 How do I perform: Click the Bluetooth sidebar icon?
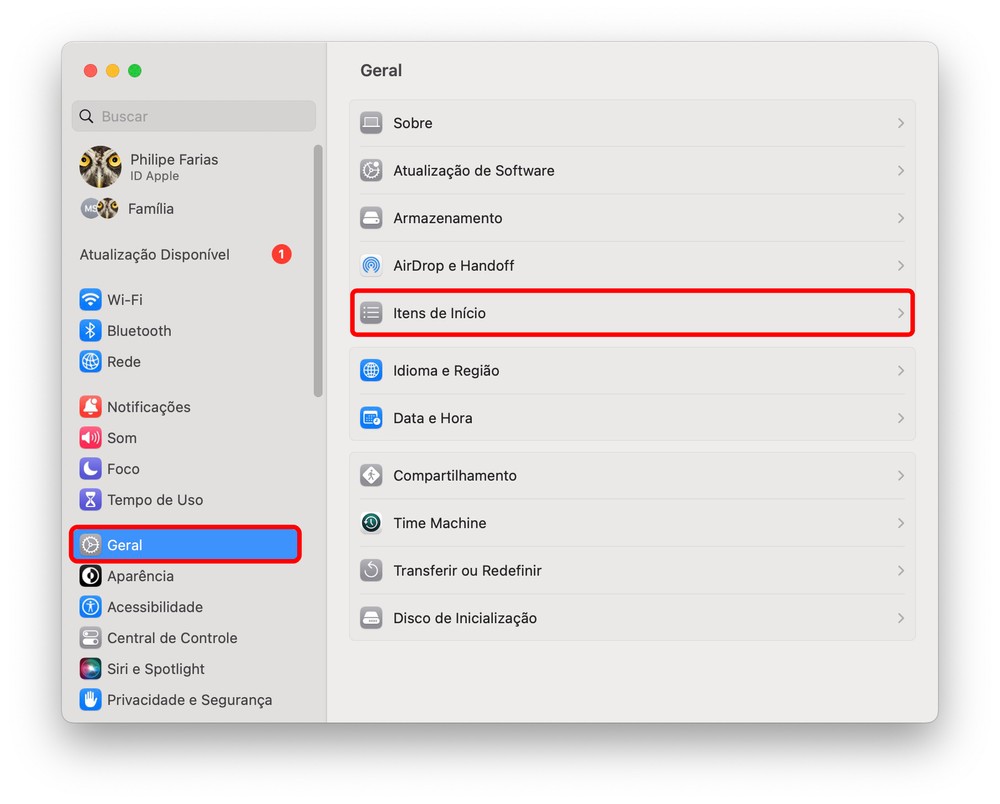[x=91, y=331]
